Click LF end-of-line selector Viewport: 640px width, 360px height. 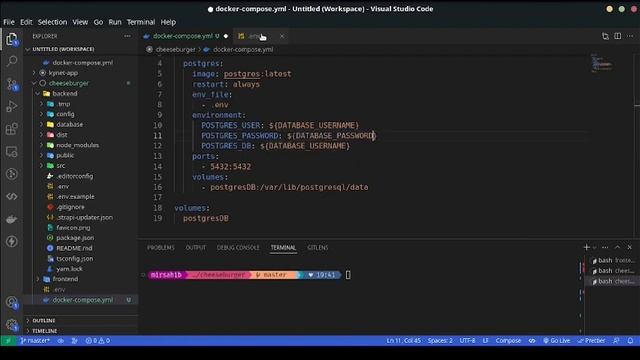pos(485,340)
